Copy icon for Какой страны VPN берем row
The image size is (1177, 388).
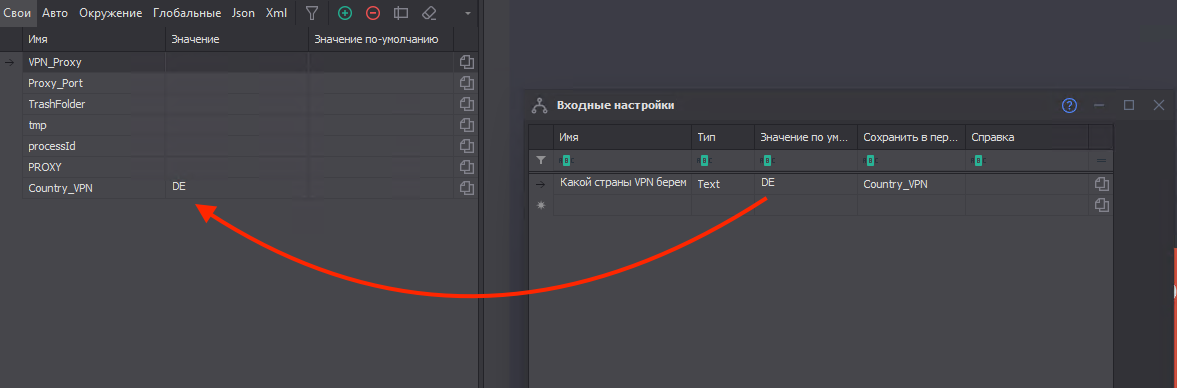pos(1101,184)
